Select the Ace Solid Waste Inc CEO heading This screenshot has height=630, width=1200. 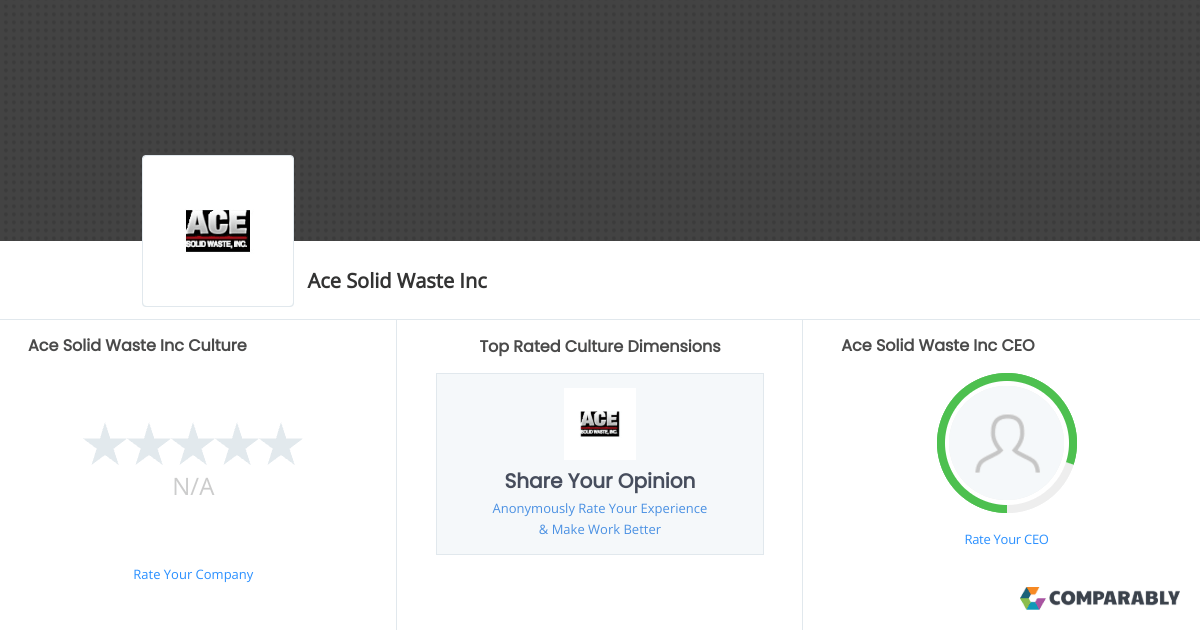click(x=937, y=345)
